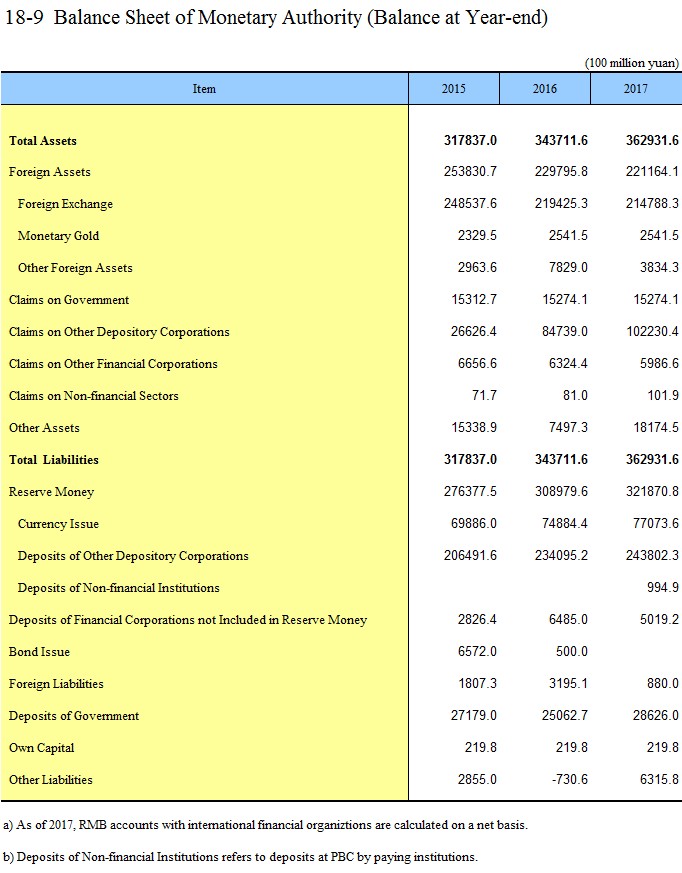
Task: Click 'Deposits of Other Depository Corporations' label
Action: [133, 556]
